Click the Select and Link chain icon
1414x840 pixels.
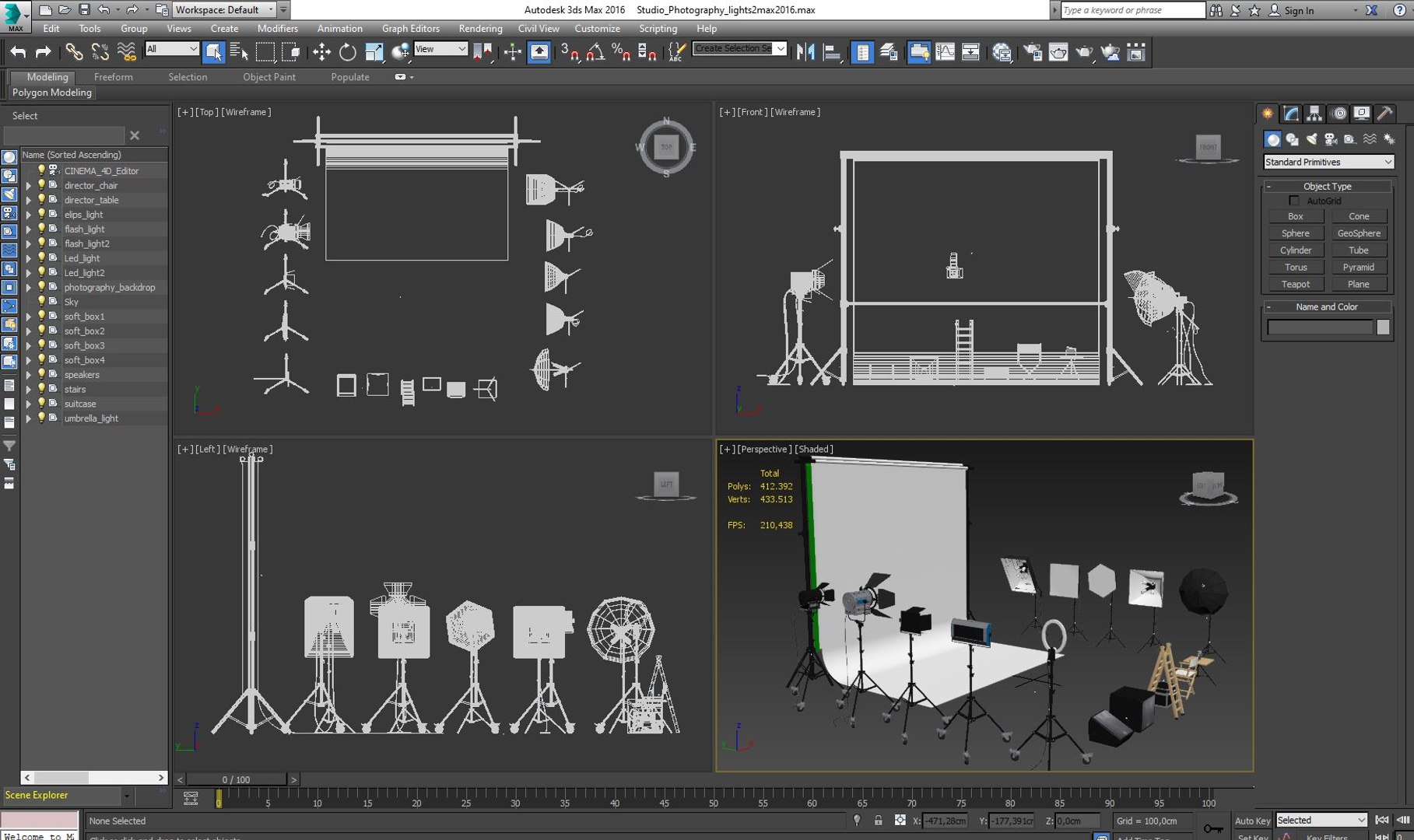[74, 52]
